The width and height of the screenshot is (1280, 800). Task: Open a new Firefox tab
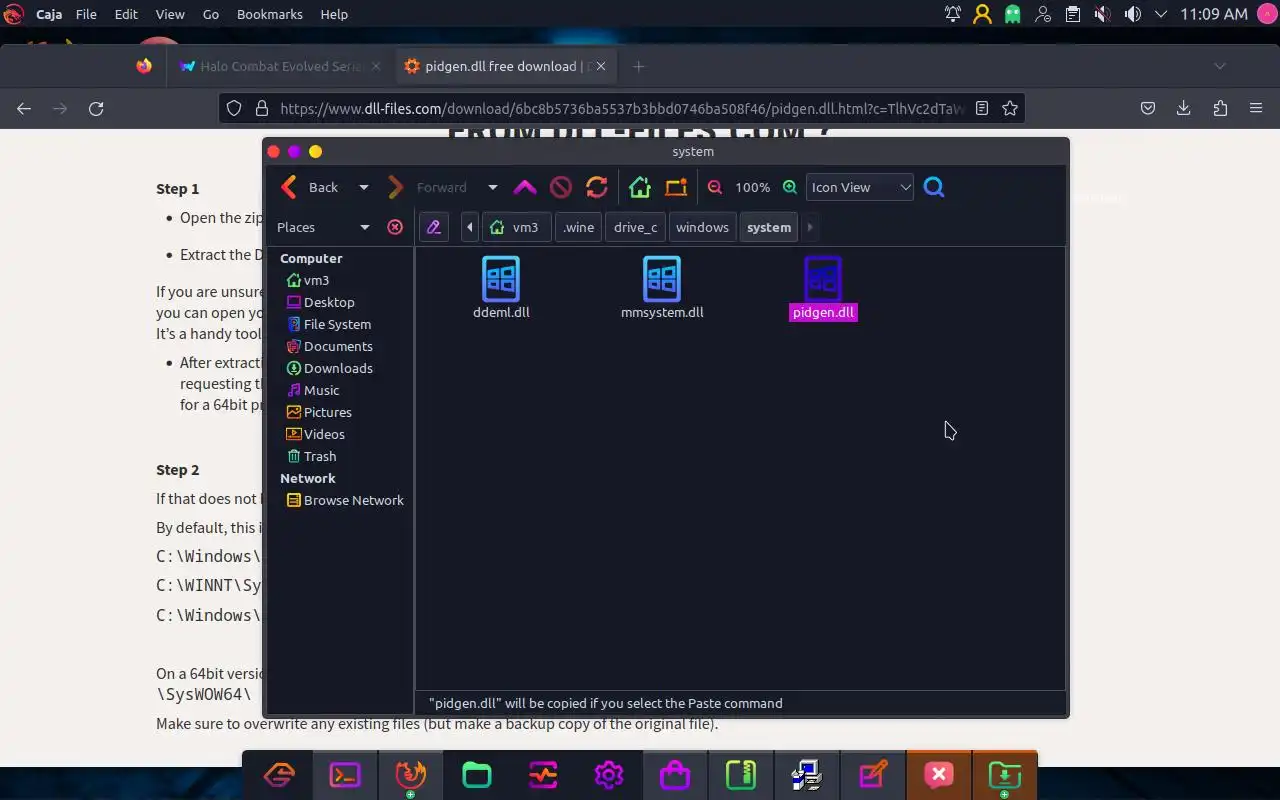[639, 66]
